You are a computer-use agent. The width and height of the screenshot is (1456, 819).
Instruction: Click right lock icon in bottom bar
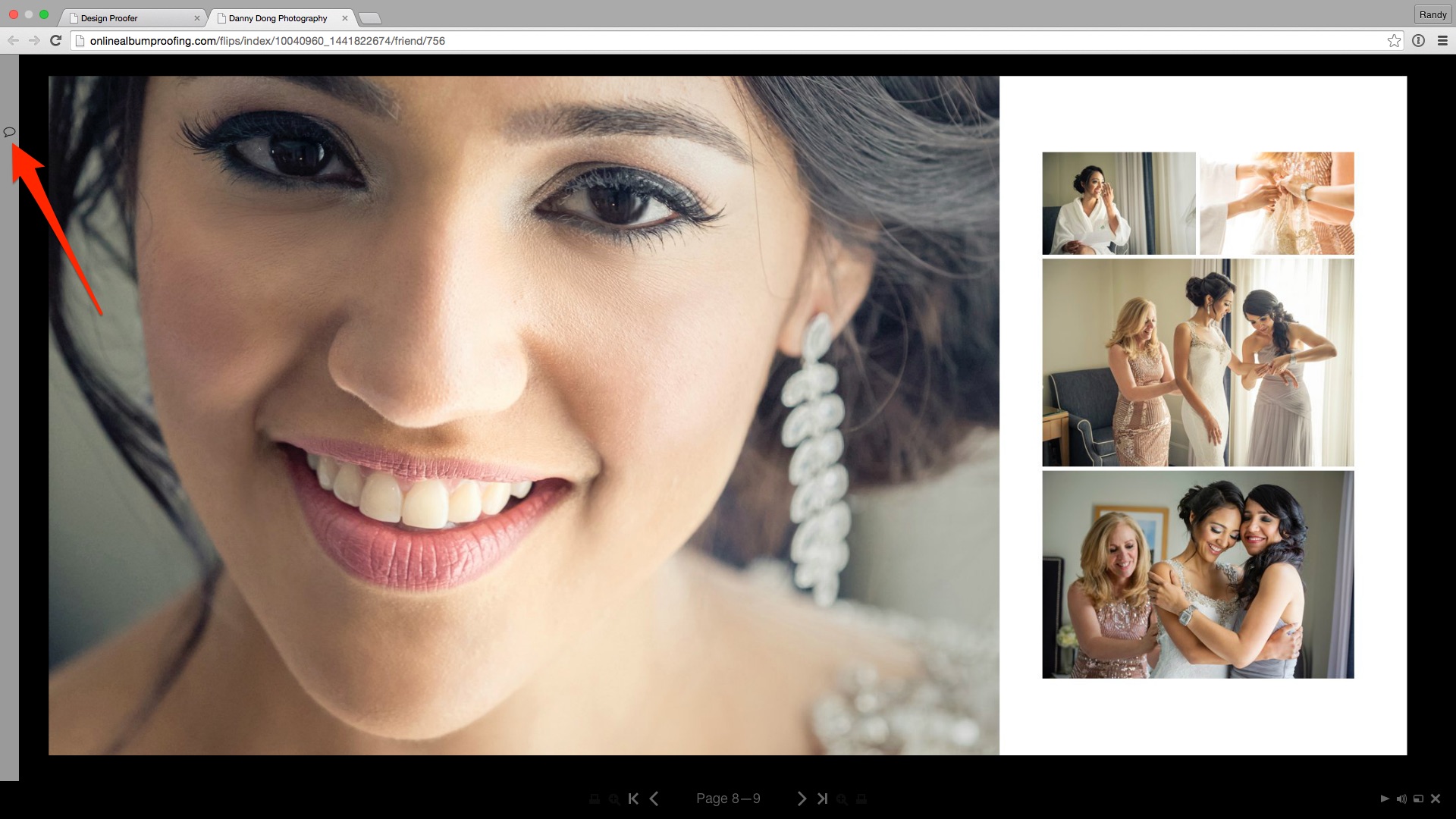[x=861, y=799]
